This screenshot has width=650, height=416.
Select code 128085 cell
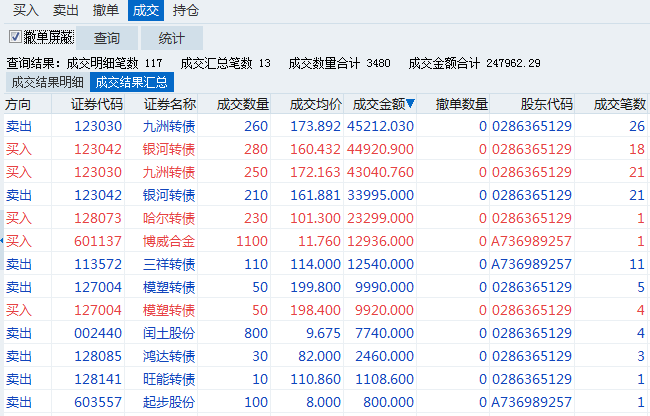98,356
